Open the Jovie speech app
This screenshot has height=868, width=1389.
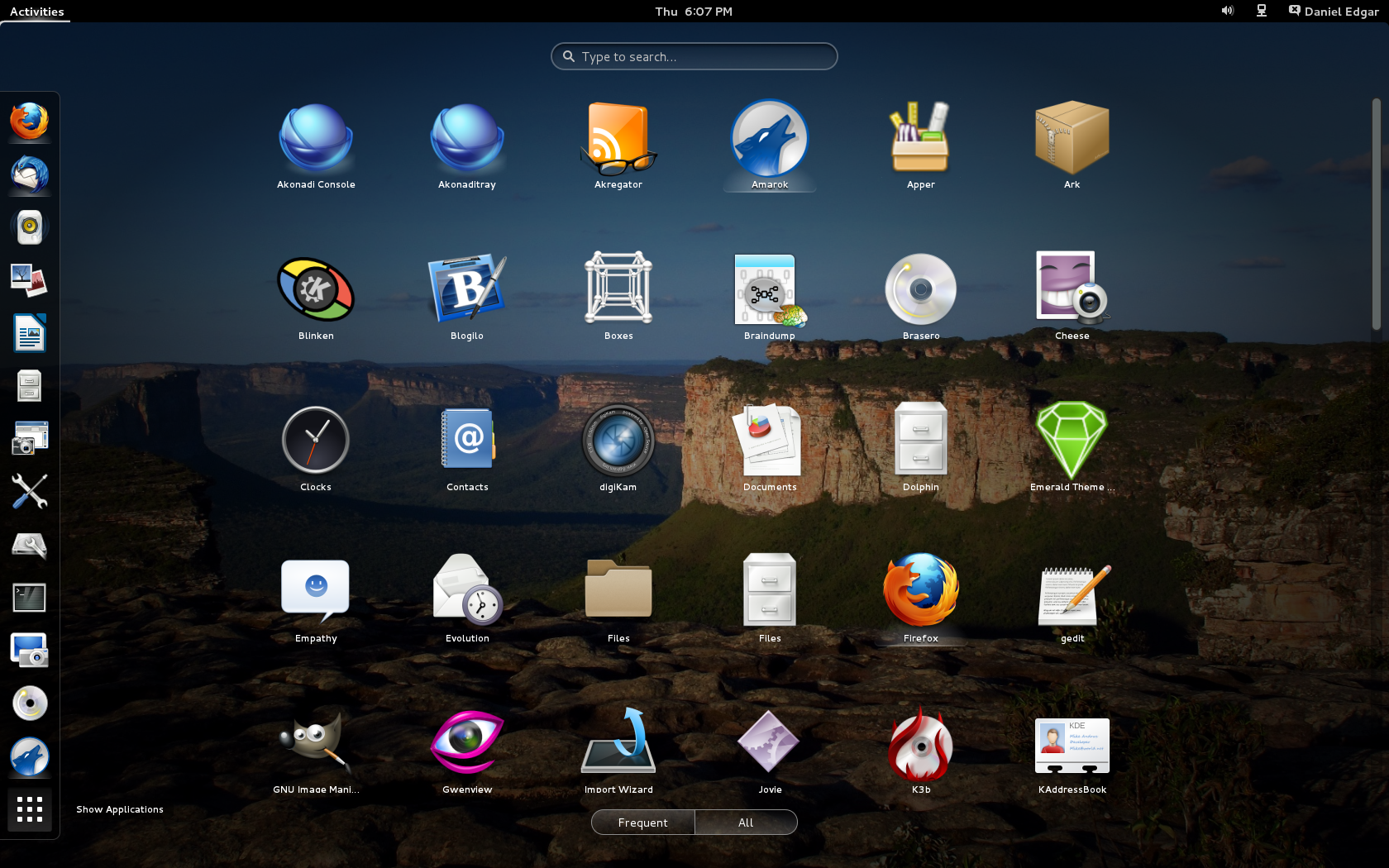pos(770,751)
